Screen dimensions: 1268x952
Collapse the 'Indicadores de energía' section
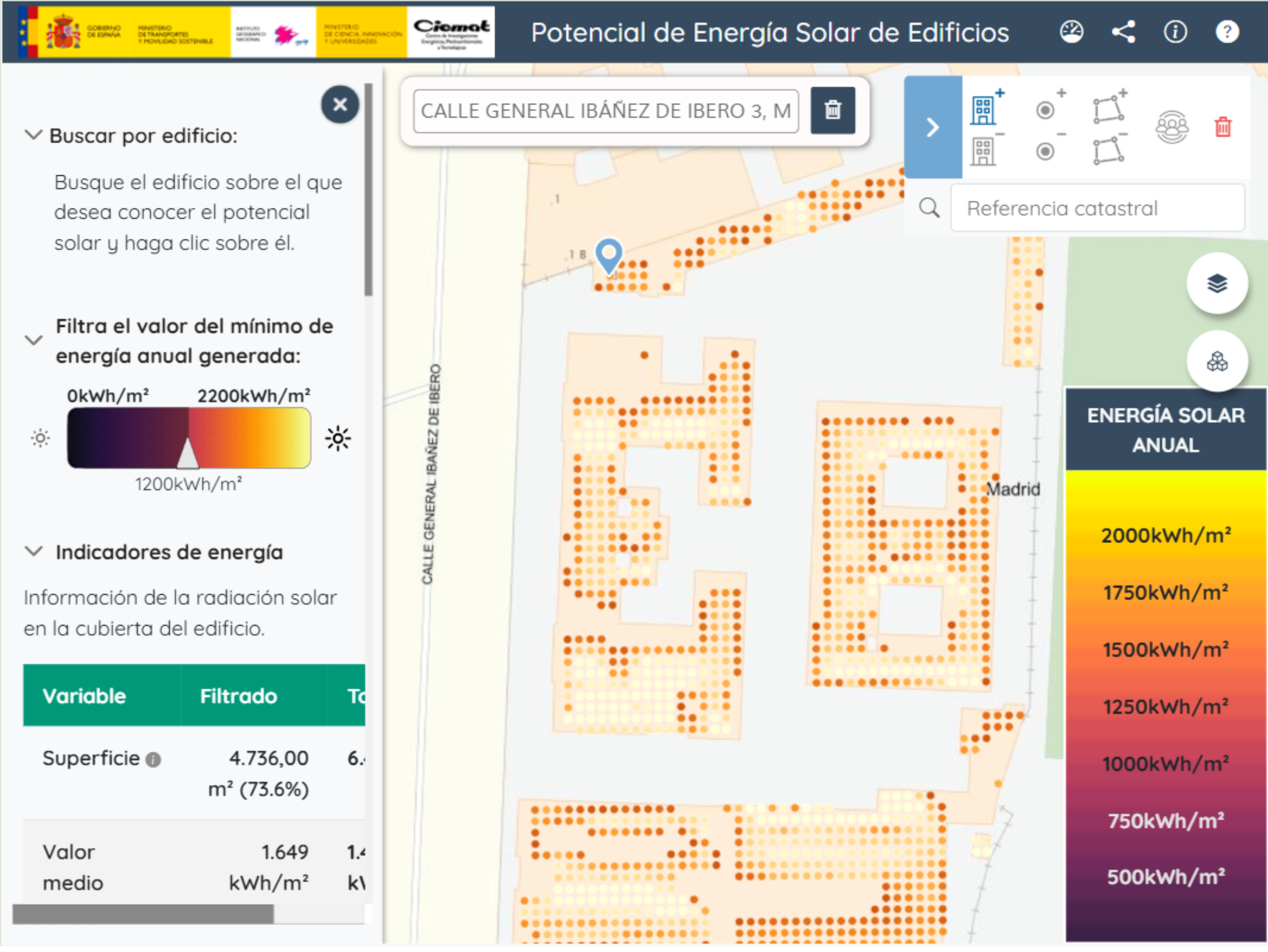pos(34,553)
